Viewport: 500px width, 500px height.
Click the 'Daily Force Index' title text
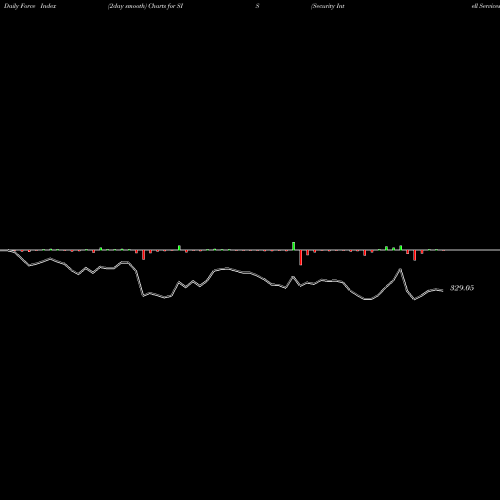(x=30, y=6)
